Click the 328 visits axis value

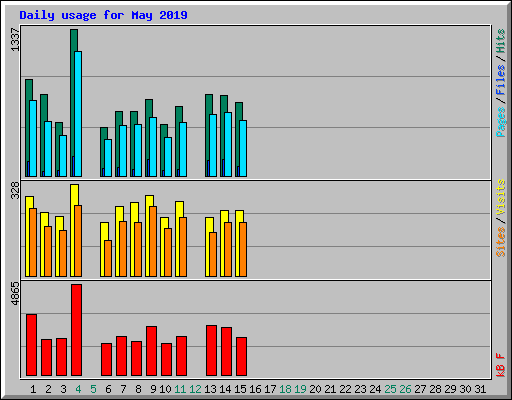click(15, 190)
